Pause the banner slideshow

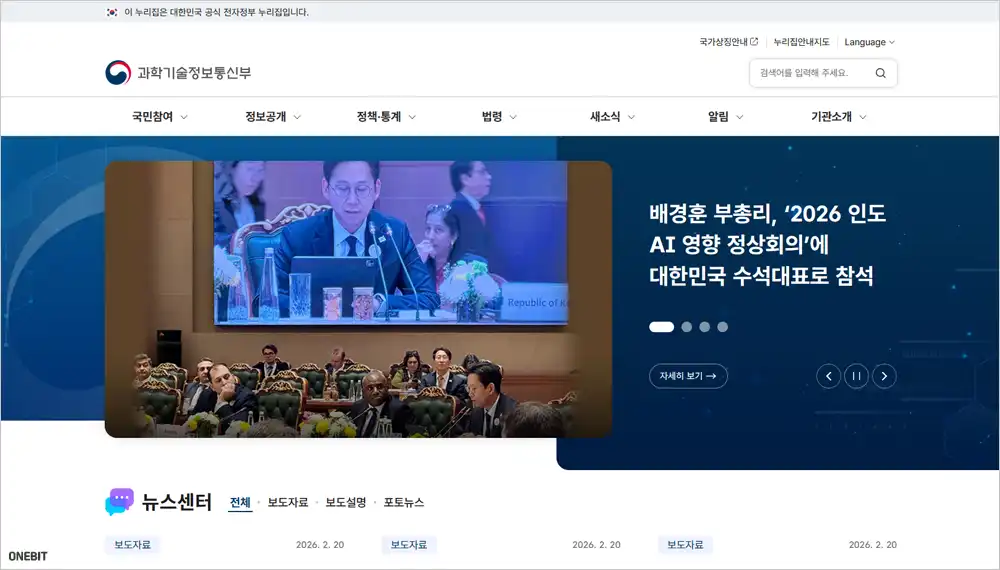pos(857,376)
